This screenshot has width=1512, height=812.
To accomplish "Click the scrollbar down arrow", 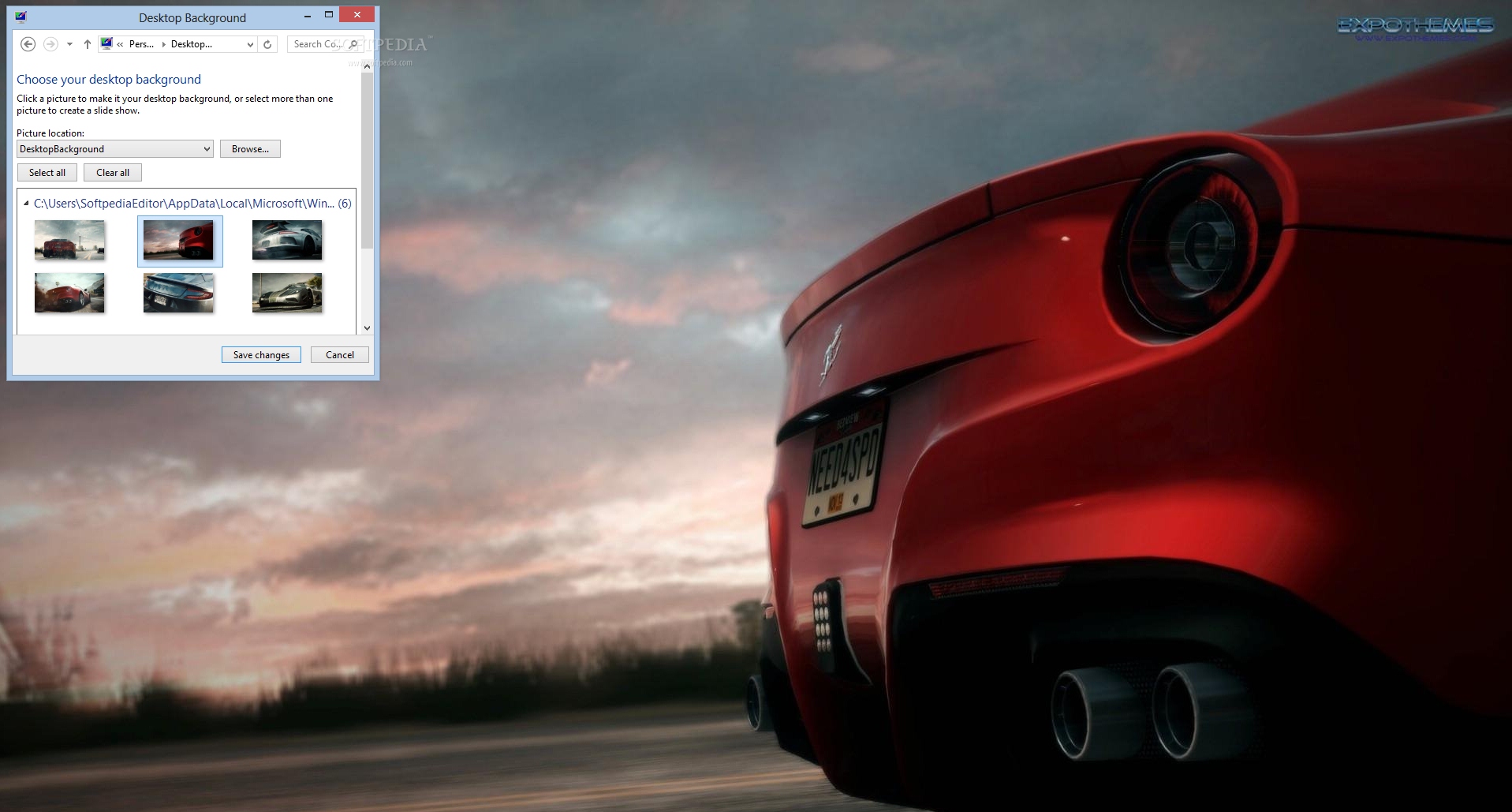I will [367, 328].
